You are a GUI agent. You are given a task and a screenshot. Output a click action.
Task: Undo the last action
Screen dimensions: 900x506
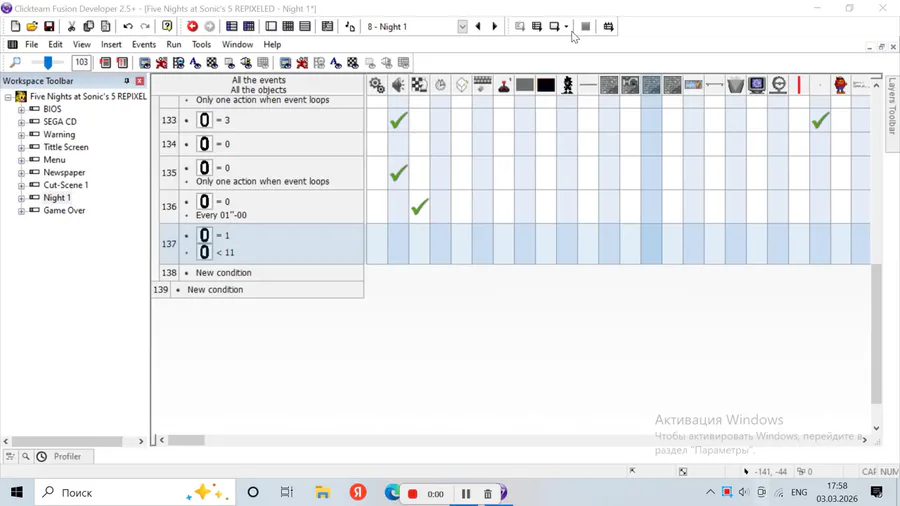128,26
